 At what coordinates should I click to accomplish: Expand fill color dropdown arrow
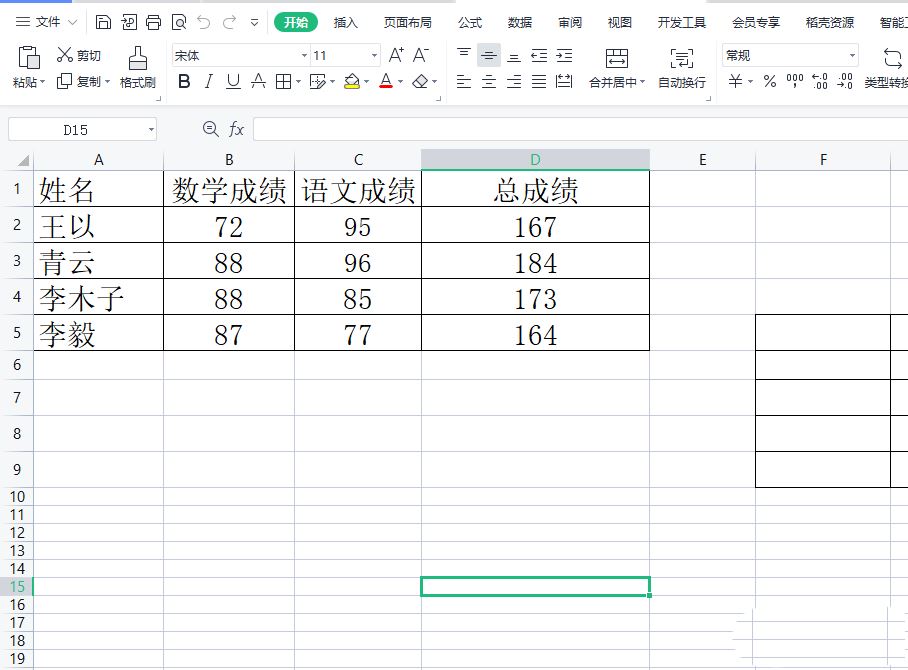[x=367, y=82]
